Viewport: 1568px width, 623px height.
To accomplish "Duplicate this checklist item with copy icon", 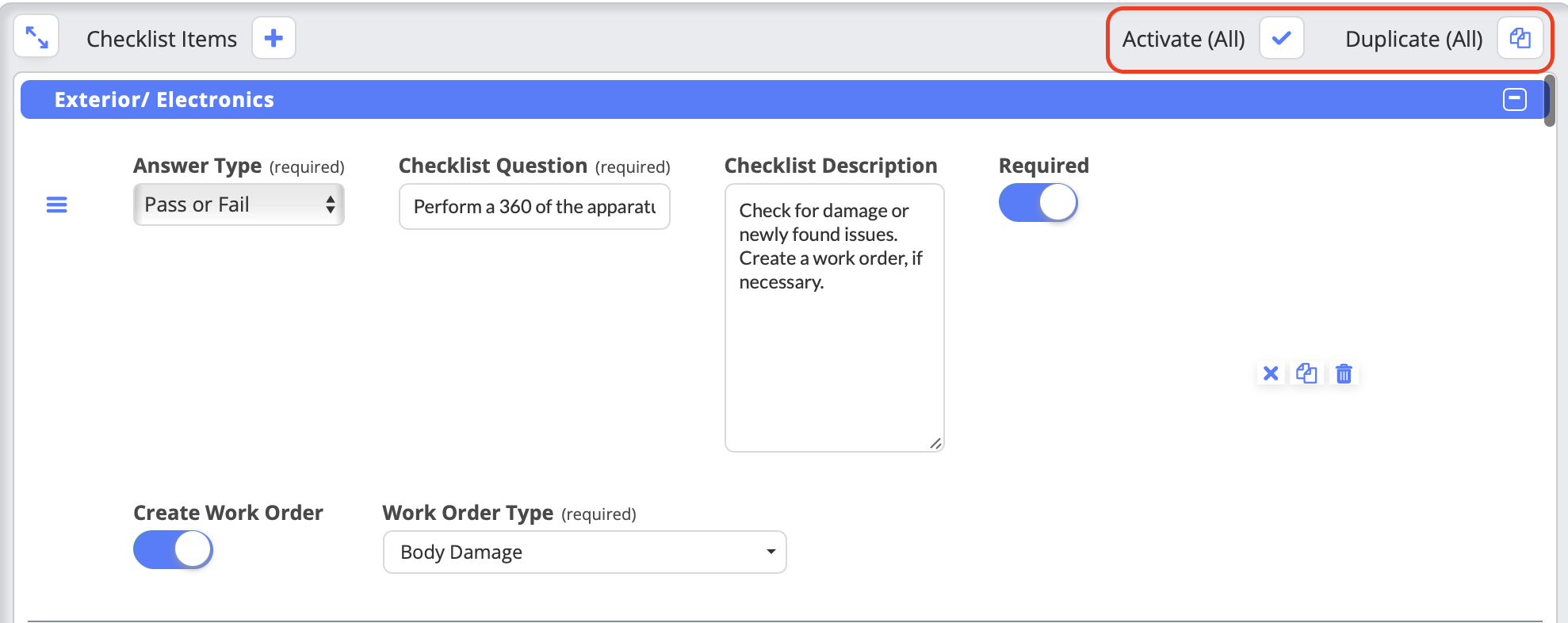I will coord(1306,373).
